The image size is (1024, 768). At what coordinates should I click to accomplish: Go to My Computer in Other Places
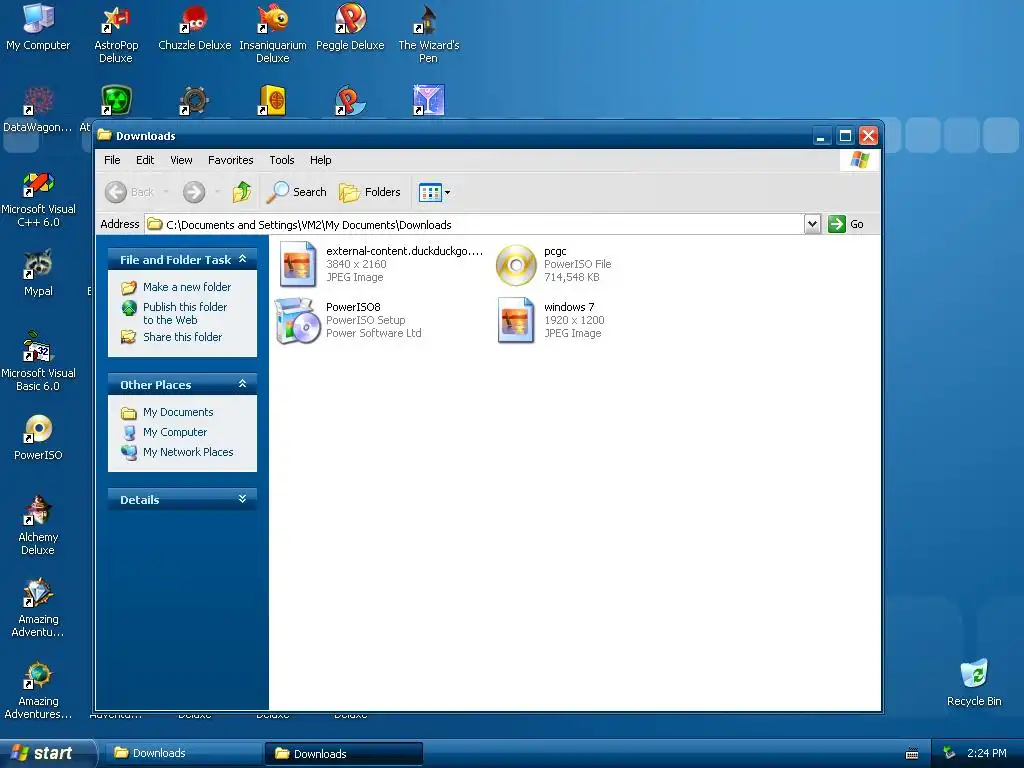coord(164,432)
